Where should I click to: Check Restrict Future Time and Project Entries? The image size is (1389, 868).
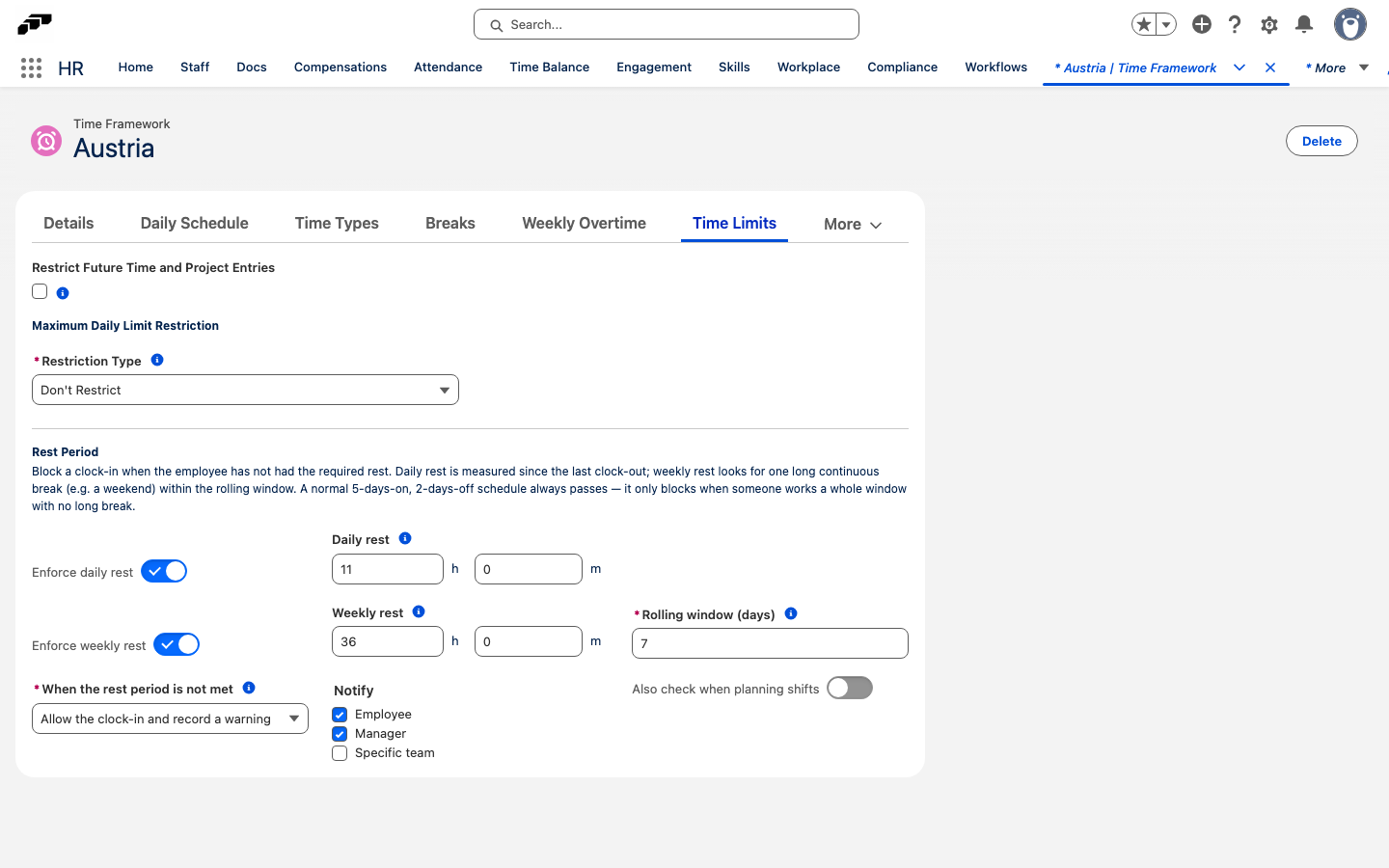pos(40,291)
